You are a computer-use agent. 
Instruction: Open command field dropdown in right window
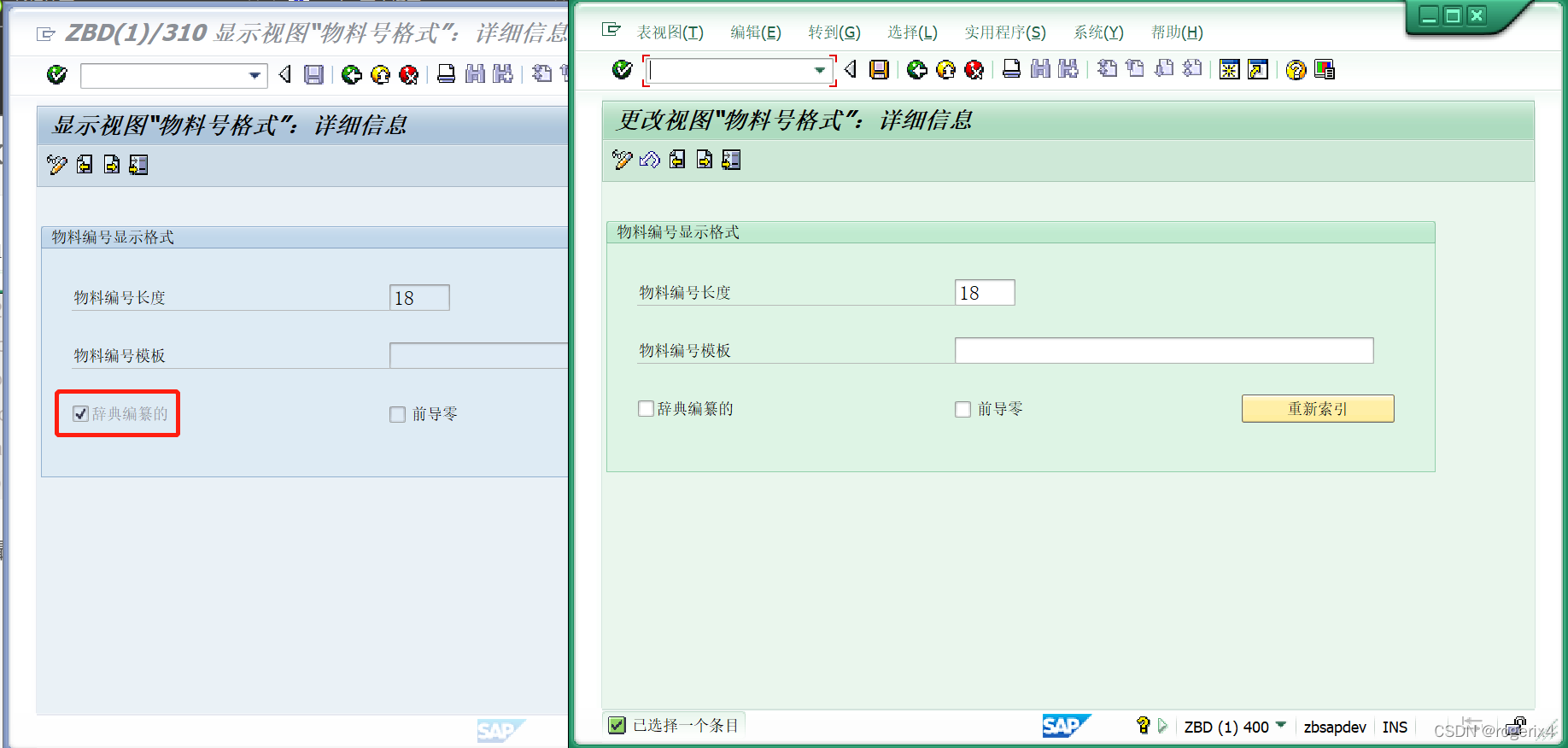coord(820,70)
